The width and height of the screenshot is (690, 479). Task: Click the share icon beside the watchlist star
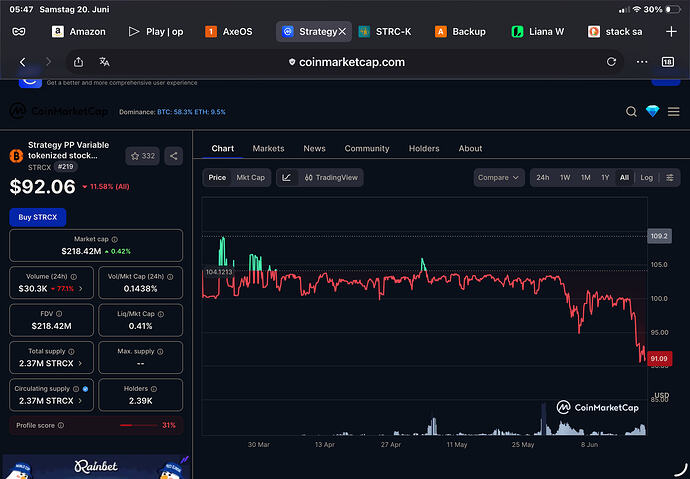[x=173, y=156]
